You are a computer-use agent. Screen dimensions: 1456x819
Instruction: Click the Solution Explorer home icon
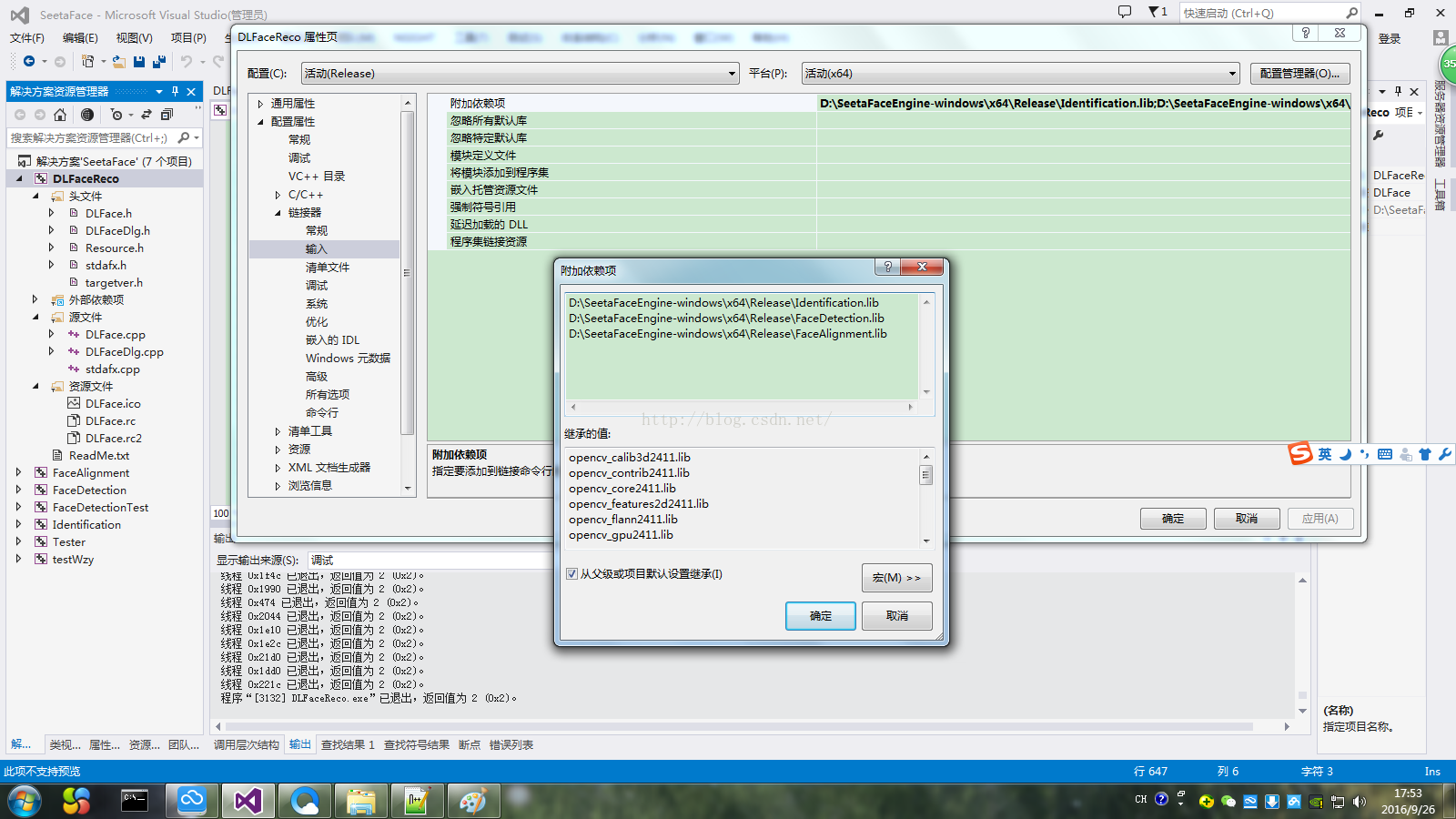60,115
